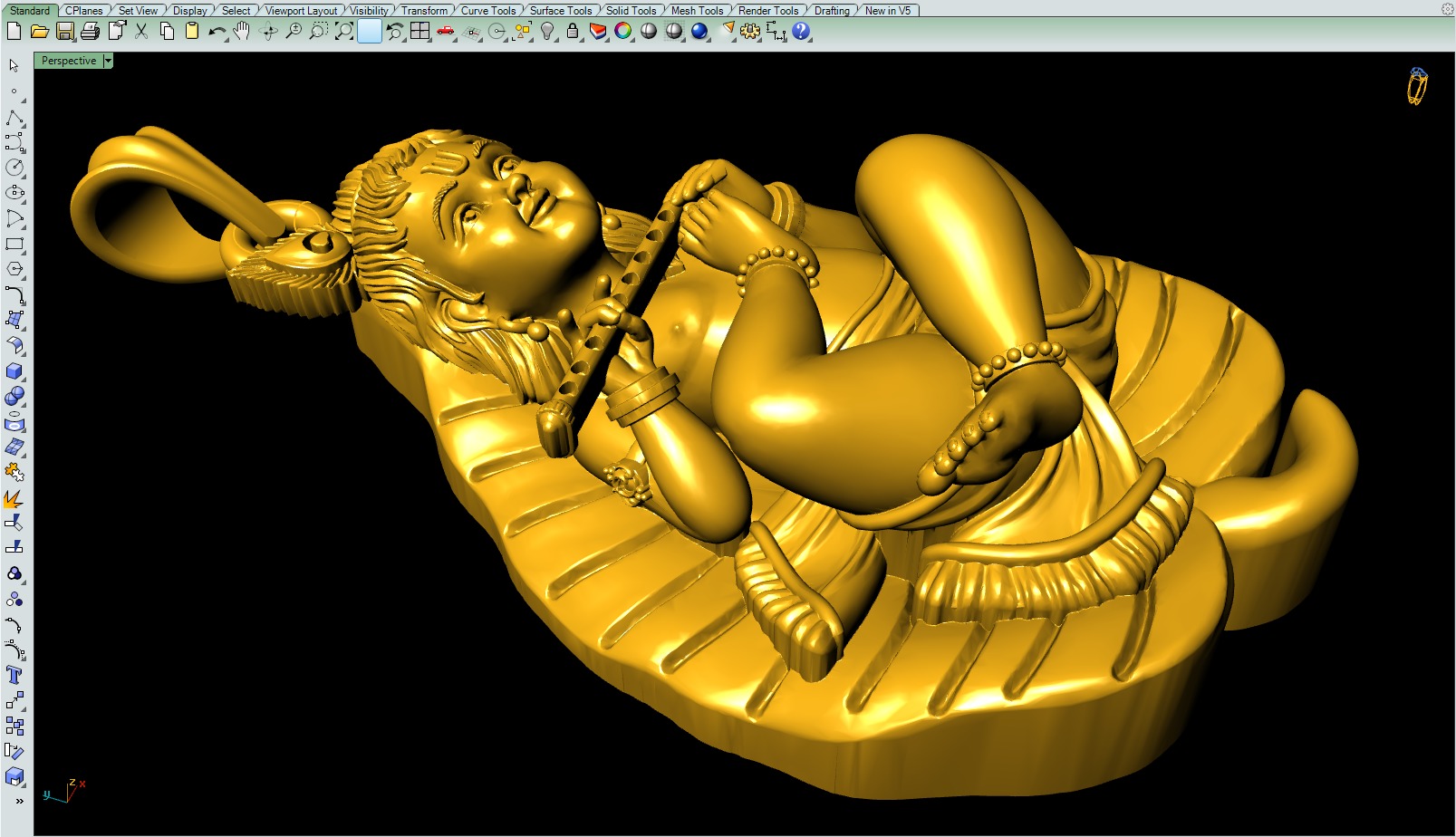Viewport: 1456px width, 837px height.
Task: Hide objects with light bulb icon
Action: coord(547,31)
